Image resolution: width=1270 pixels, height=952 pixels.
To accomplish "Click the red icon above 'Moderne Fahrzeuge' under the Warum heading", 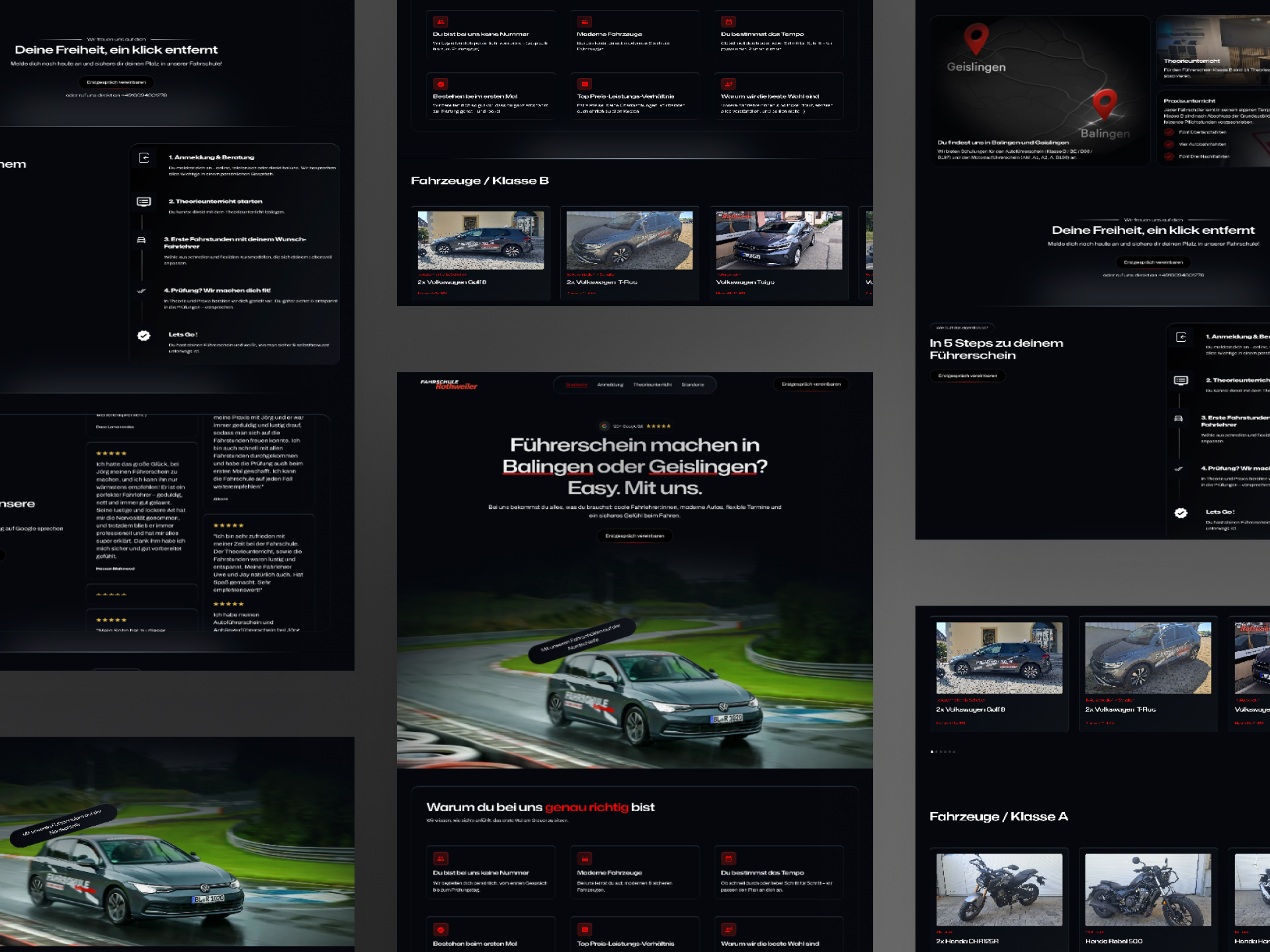I will point(585,859).
